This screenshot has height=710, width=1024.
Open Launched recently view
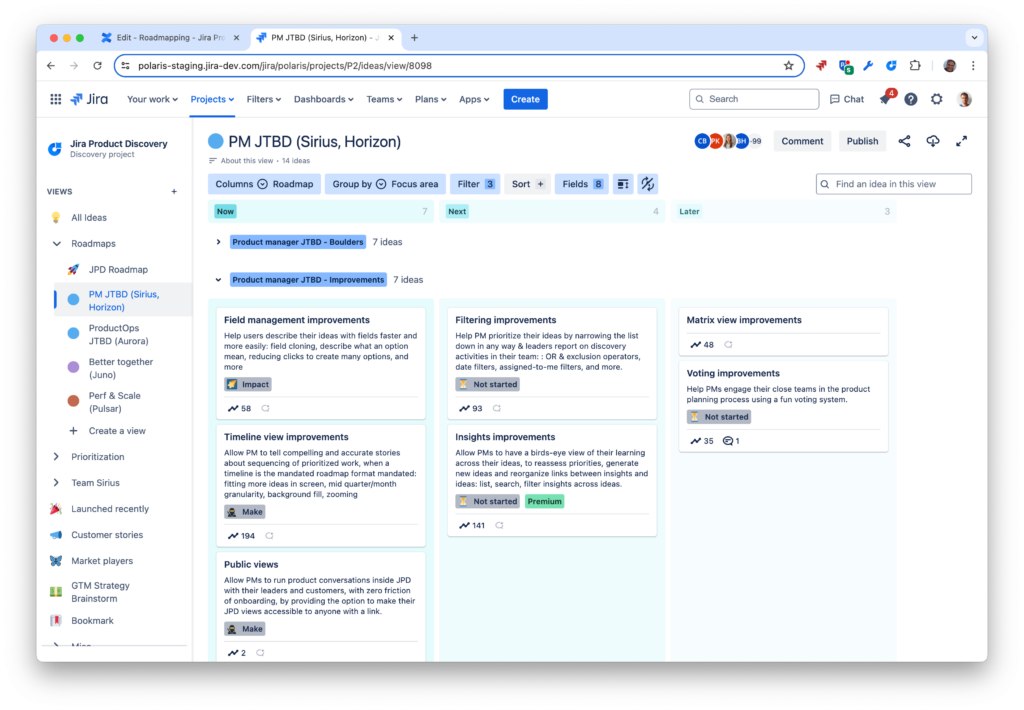(110, 509)
